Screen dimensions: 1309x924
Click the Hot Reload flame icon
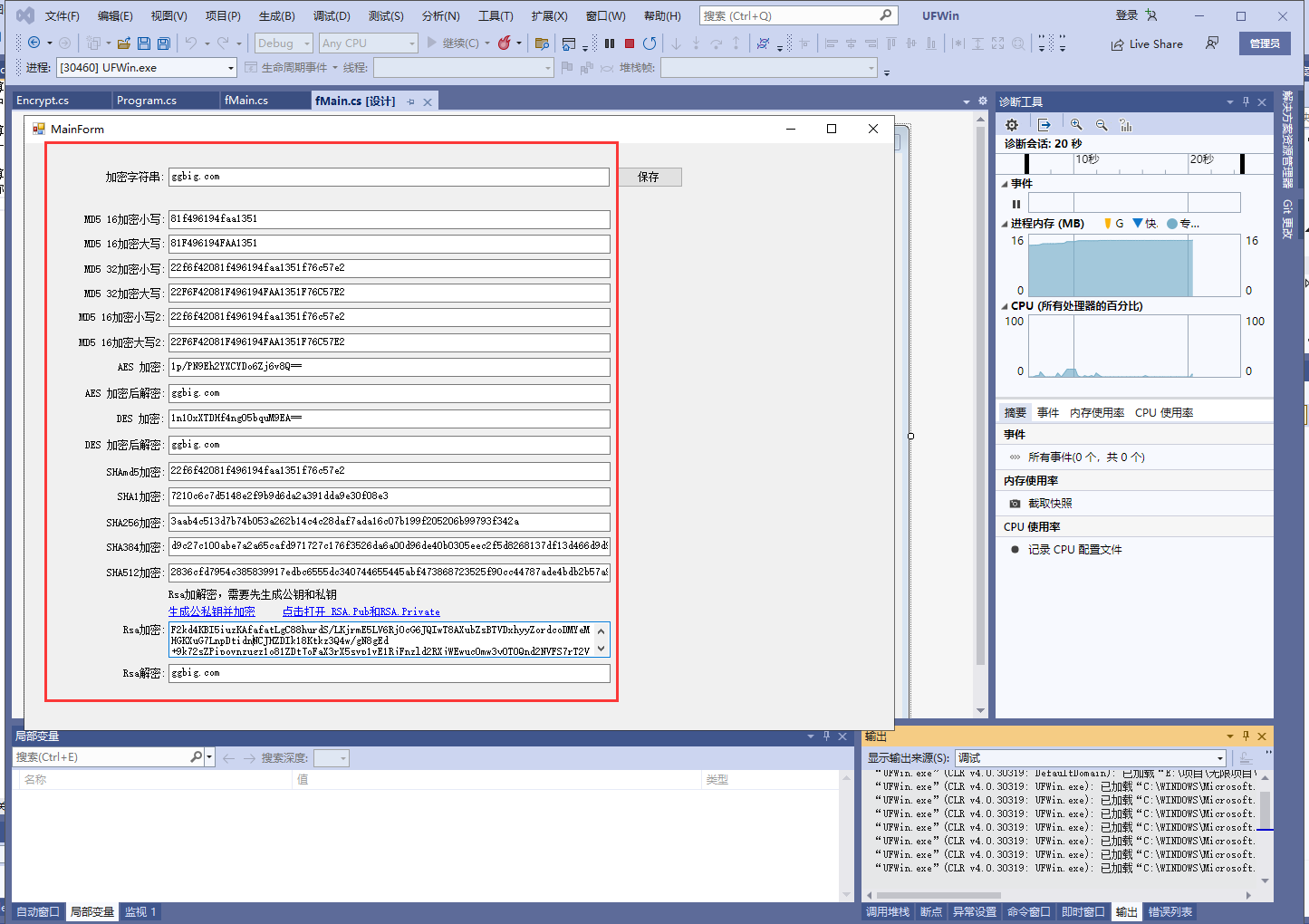505,43
